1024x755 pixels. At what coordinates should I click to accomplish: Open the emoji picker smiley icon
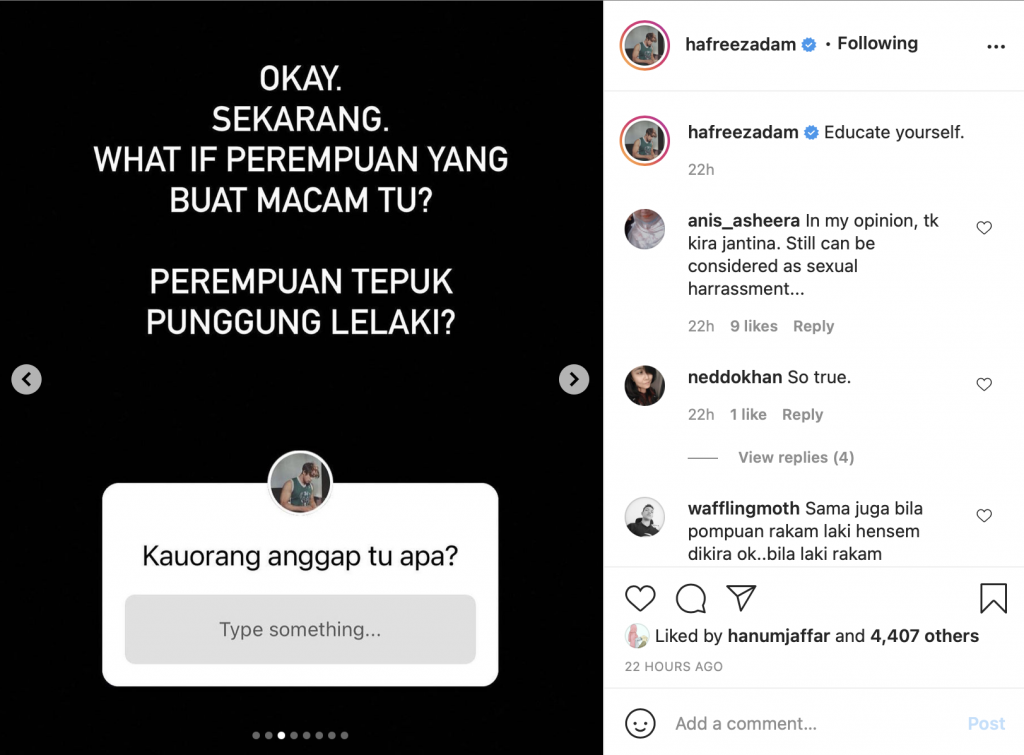[640, 724]
